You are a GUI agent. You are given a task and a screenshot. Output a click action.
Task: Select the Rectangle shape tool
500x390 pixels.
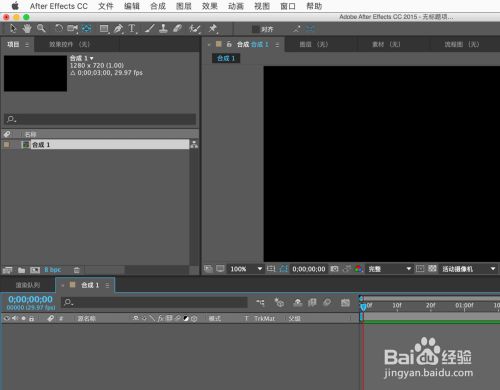click(x=104, y=29)
